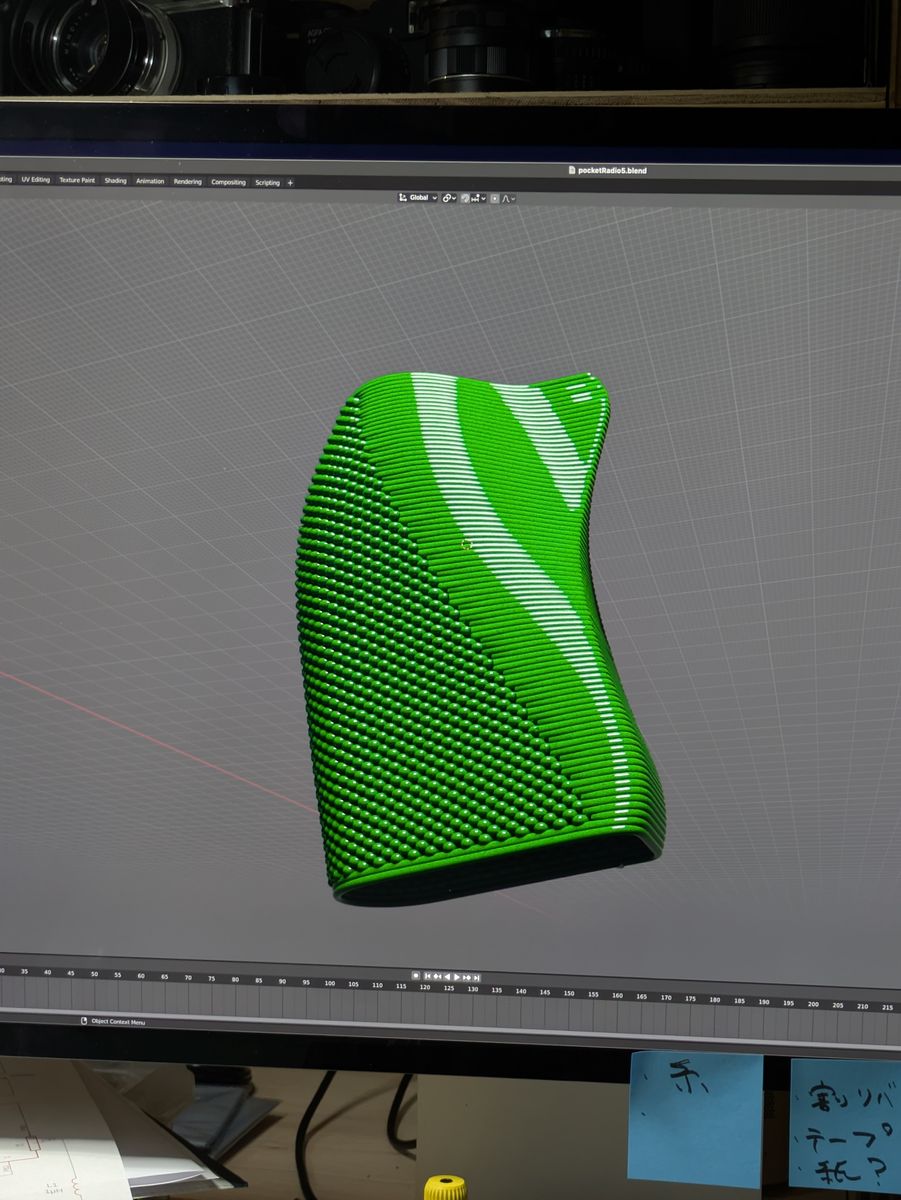This screenshot has width=901, height=1200.
Task: Play the animation in reverse
Action: (x=447, y=976)
